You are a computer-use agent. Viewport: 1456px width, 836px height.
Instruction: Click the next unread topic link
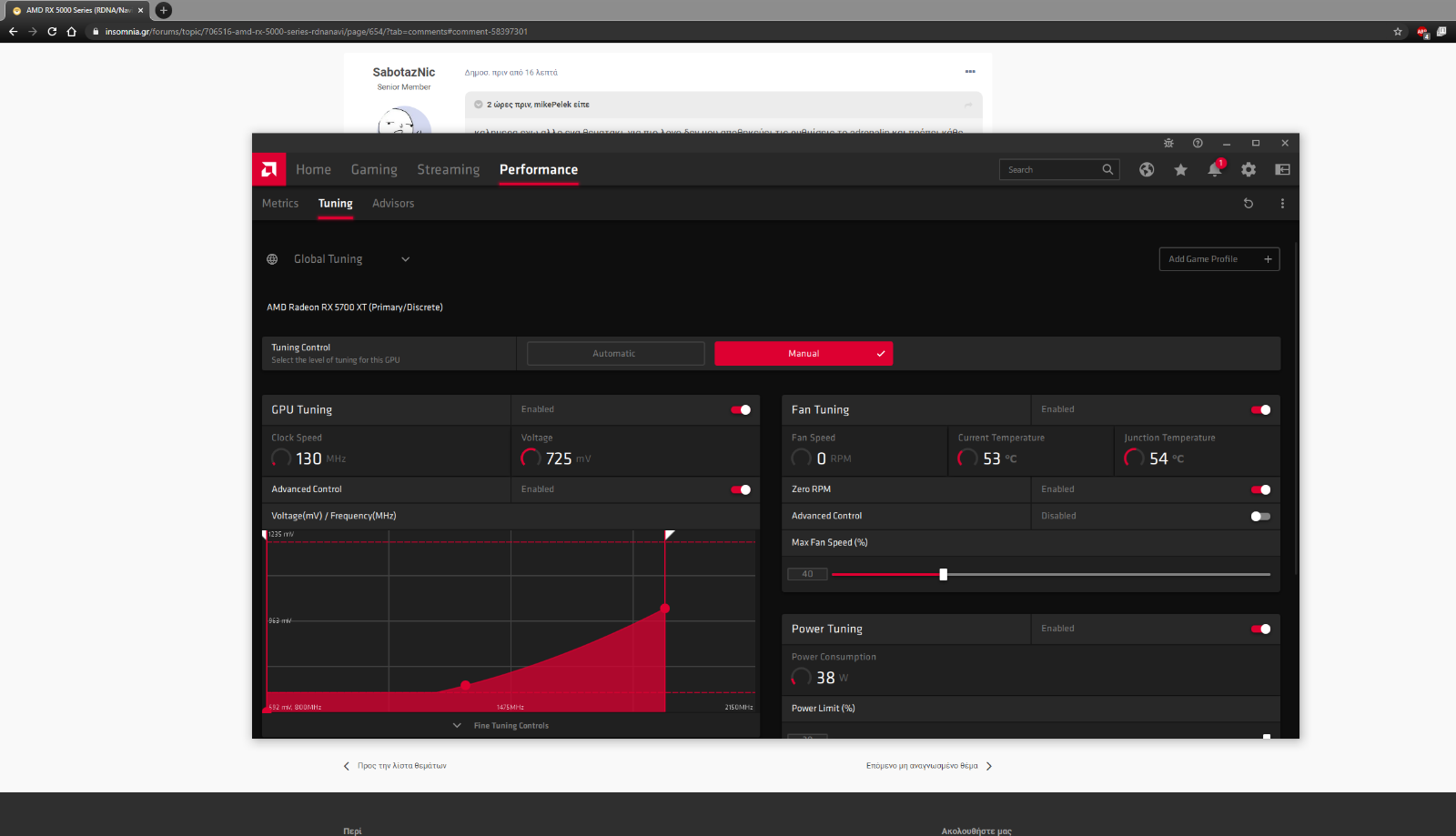tap(929, 766)
